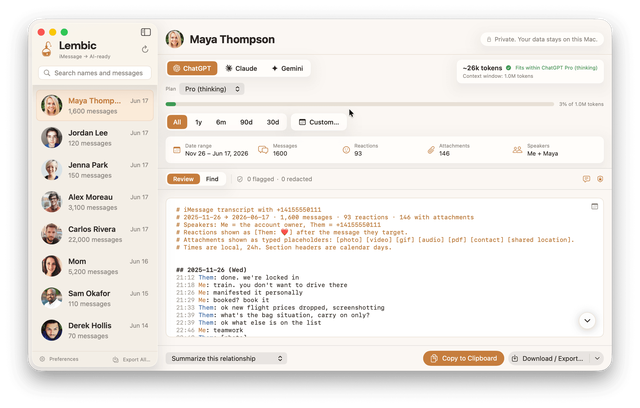This screenshot has width=640, height=408.
Task: Click the Preferences link
Action: [64, 359]
